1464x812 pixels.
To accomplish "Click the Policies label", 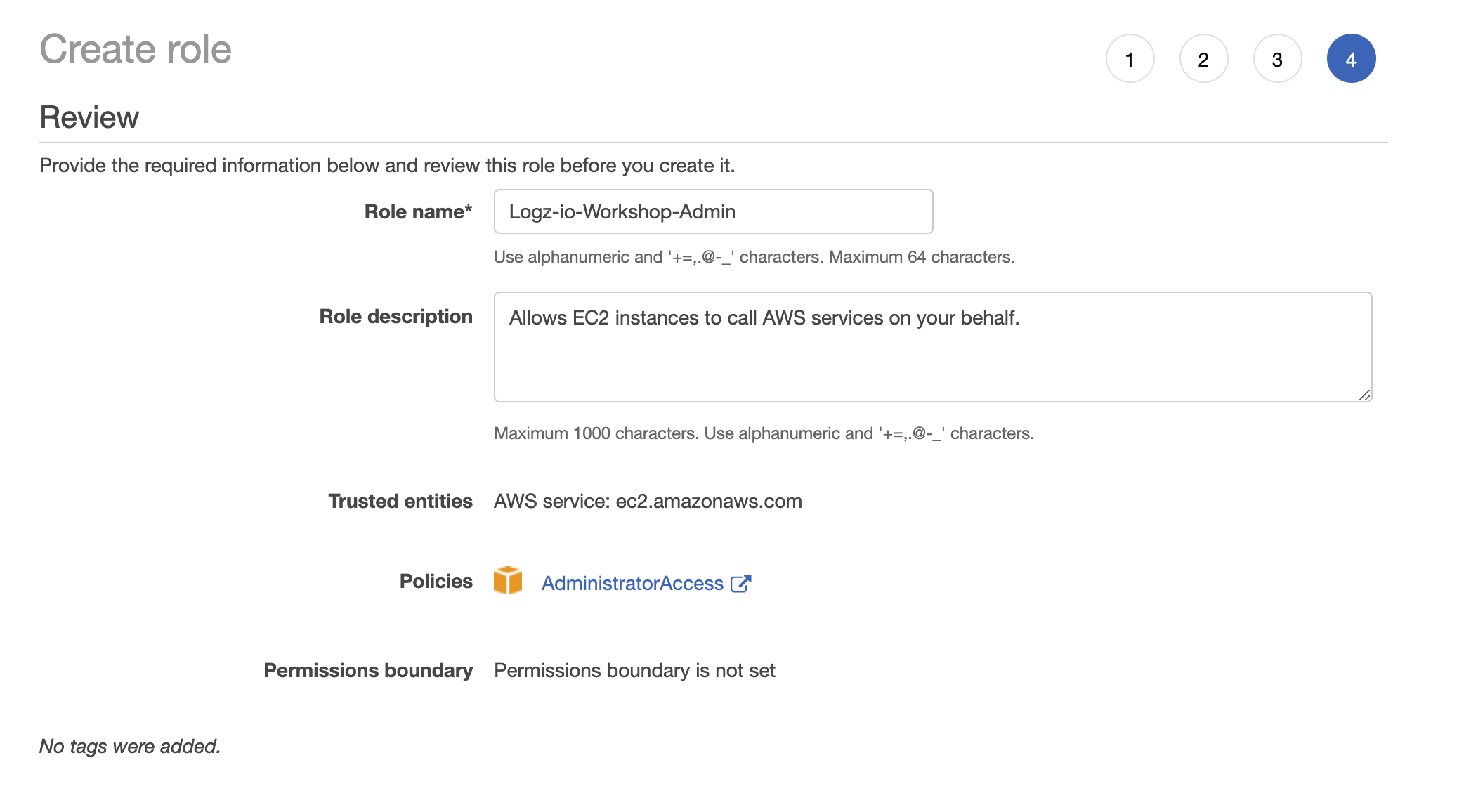I will (436, 581).
